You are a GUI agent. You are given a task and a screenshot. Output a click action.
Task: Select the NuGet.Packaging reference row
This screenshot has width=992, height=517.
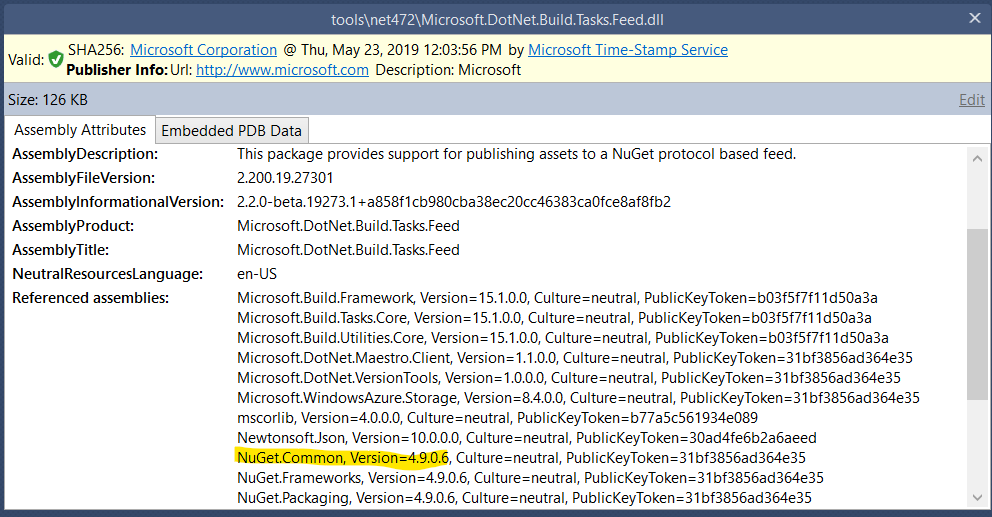524,498
